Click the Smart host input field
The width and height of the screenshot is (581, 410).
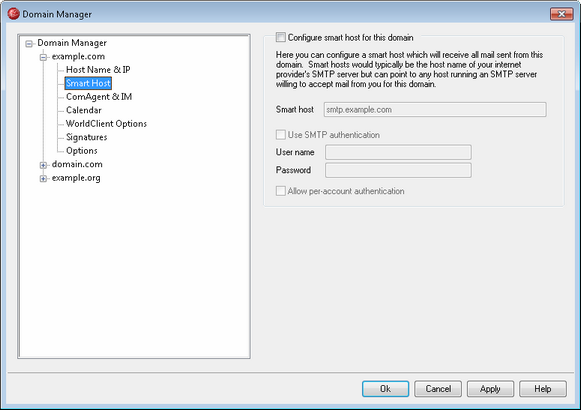point(435,110)
